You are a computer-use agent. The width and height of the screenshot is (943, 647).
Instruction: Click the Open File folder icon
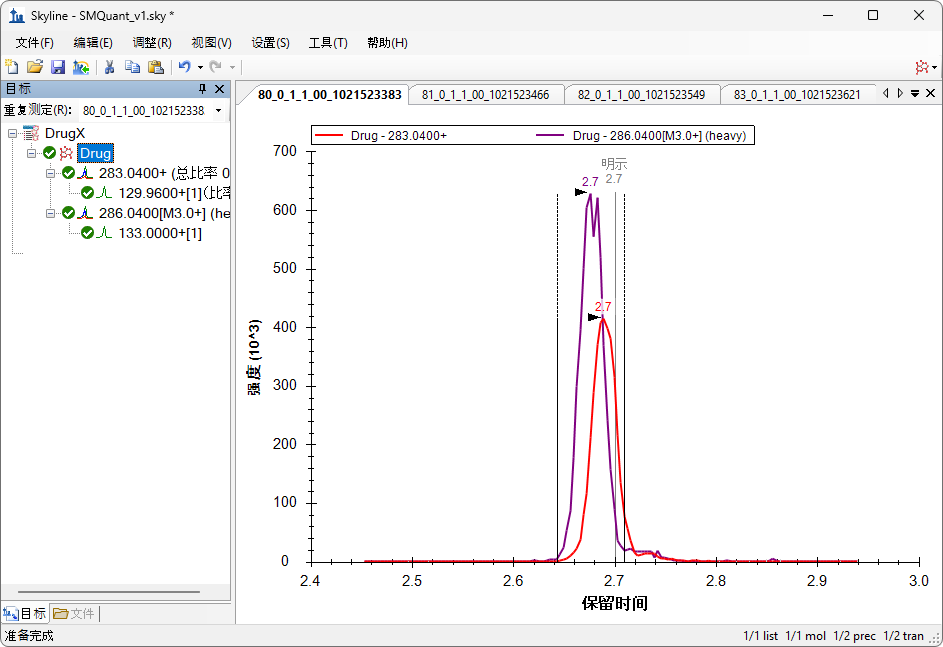(x=35, y=67)
